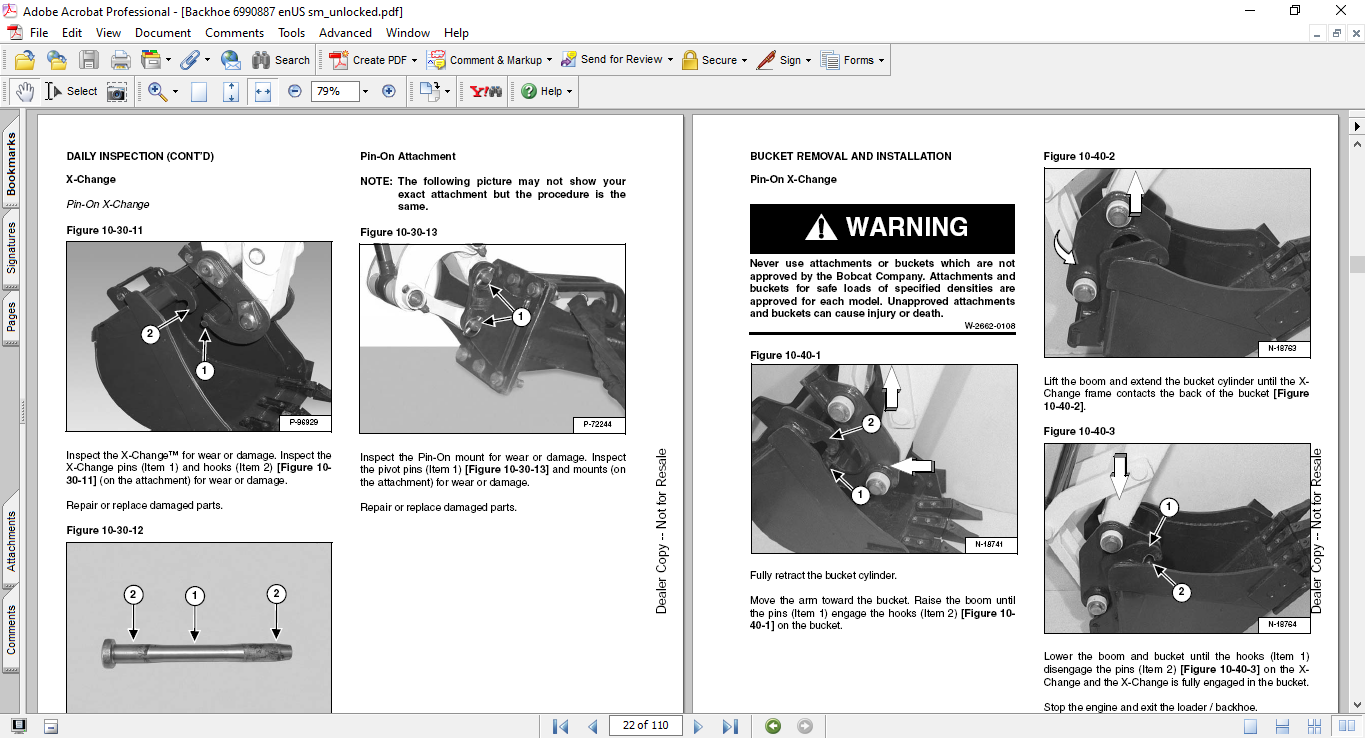Screen dimensions: 1365x738
Task: Open the Window menu
Action: (x=408, y=33)
